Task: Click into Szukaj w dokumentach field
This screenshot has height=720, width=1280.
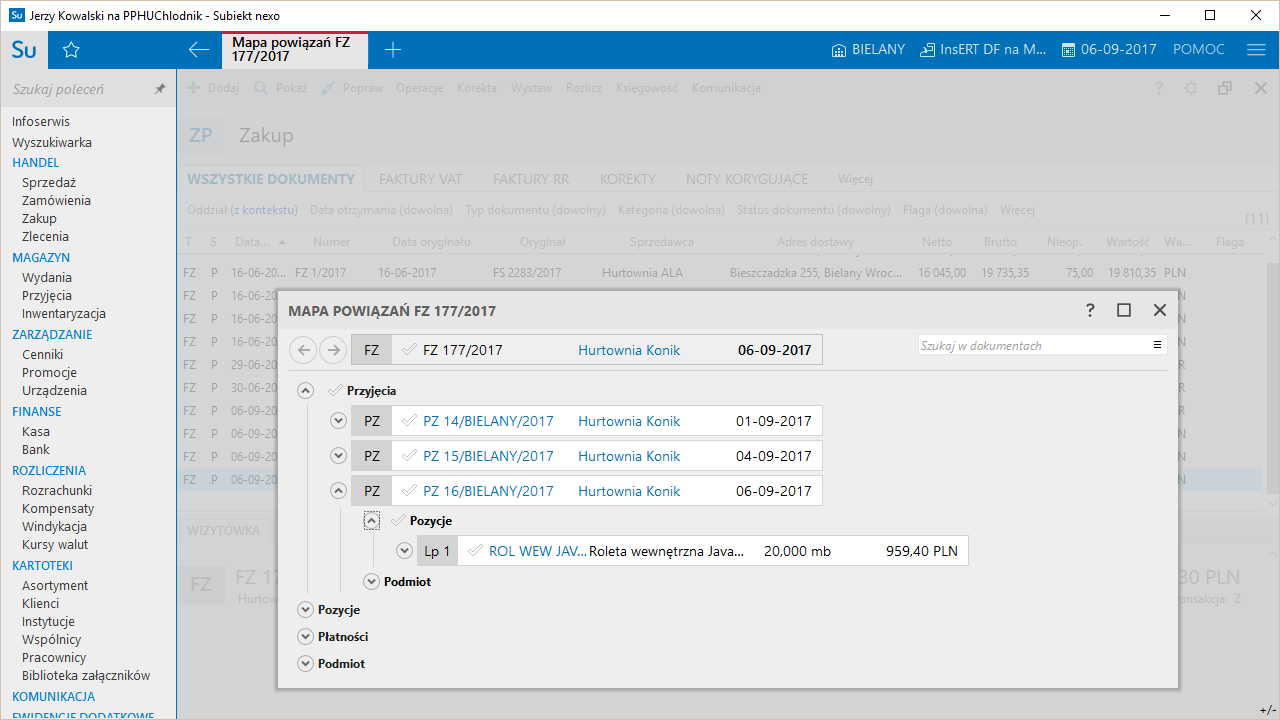Action: 1033,345
